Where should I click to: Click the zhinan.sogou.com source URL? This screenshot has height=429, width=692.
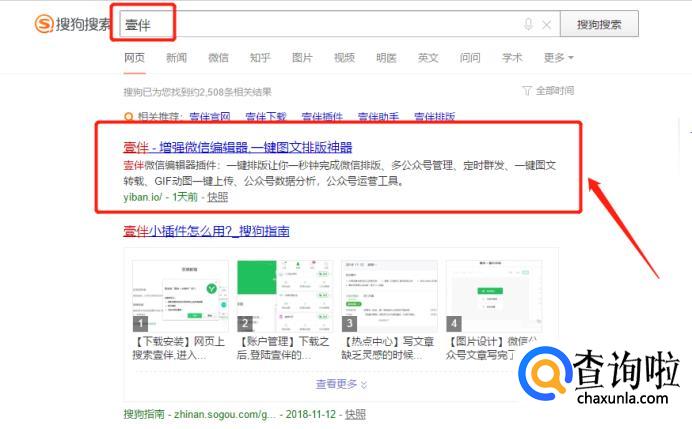tap(225, 414)
